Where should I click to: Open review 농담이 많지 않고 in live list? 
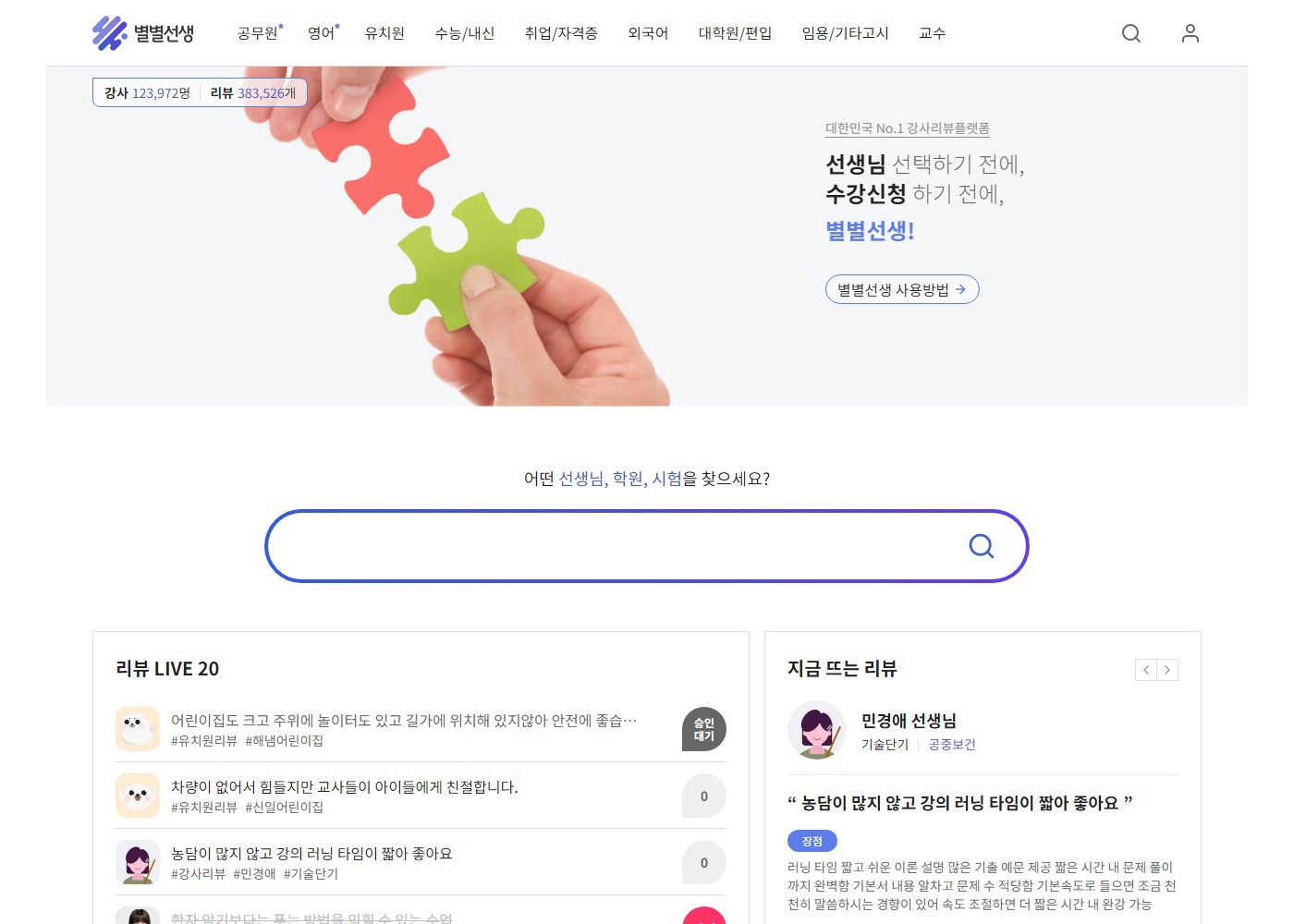pyautogui.click(x=421, y=862)
